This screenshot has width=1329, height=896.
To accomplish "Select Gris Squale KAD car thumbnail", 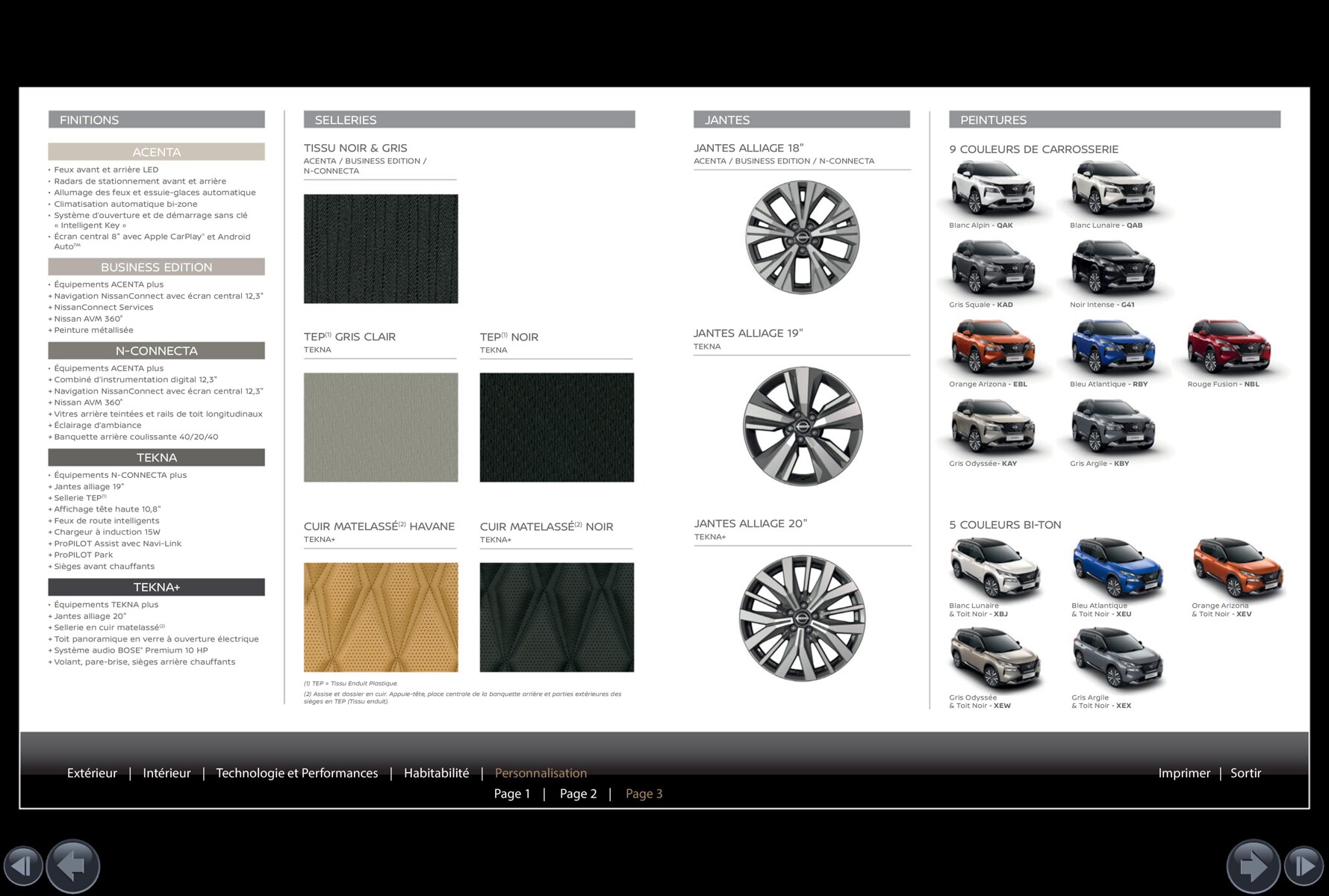I will tap(993, 269).
